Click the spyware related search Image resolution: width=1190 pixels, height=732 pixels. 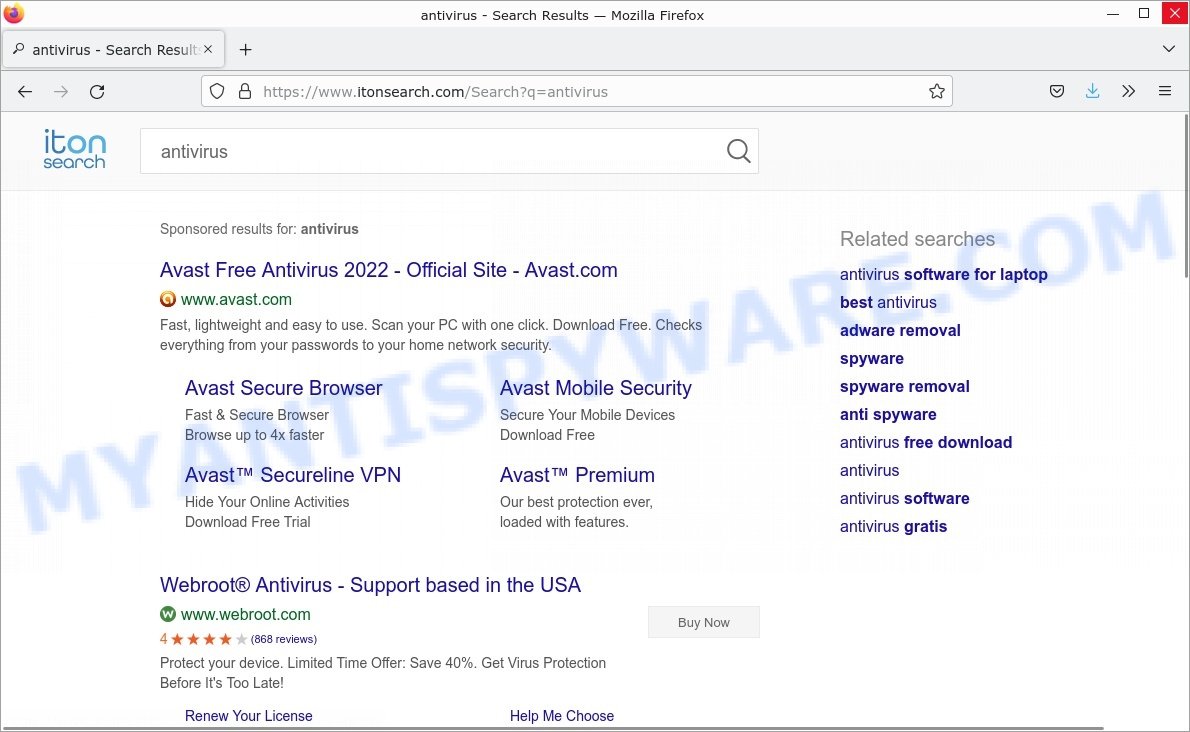coord(871,359)
